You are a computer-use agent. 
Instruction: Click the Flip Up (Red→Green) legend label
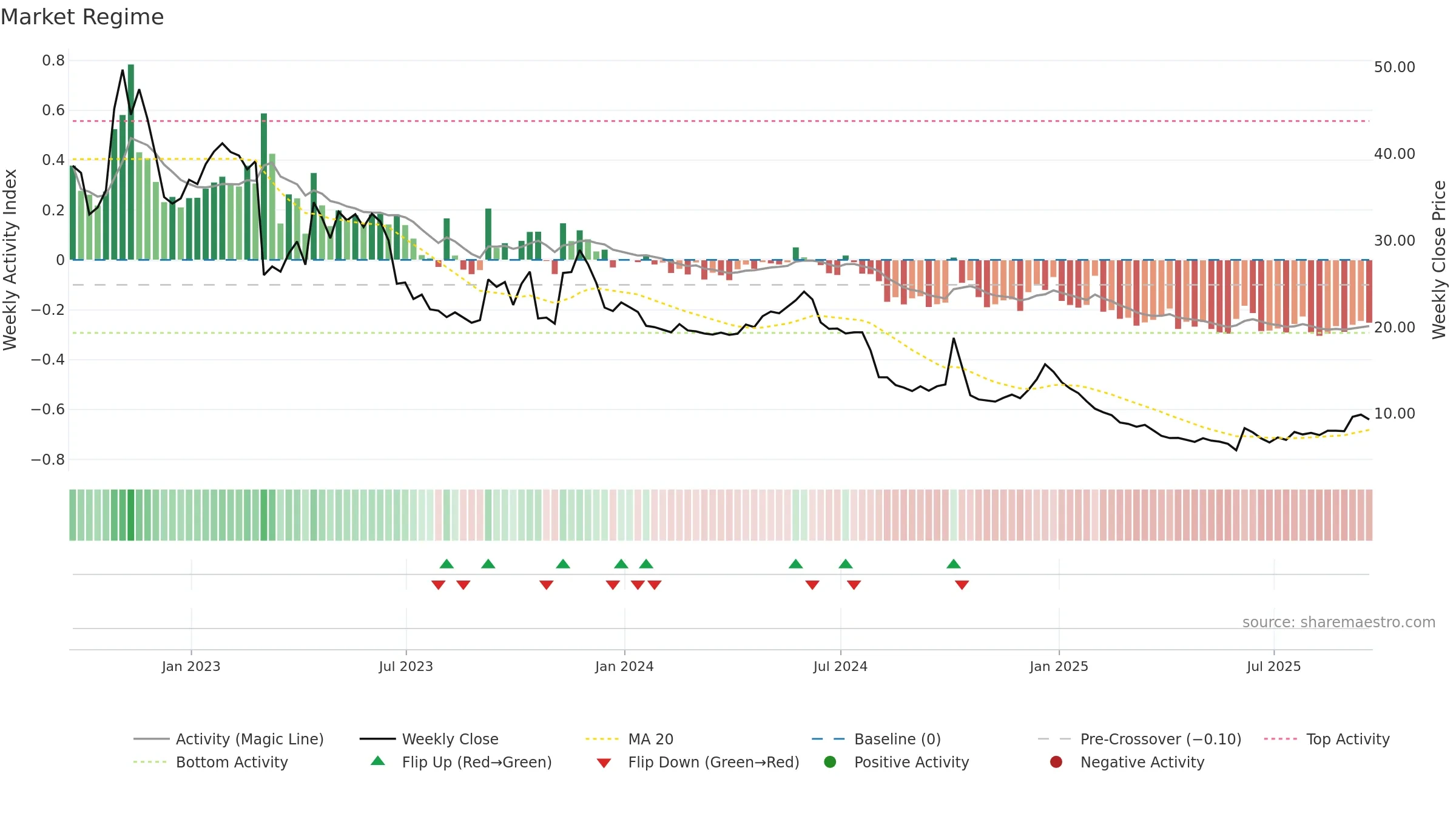477,762
